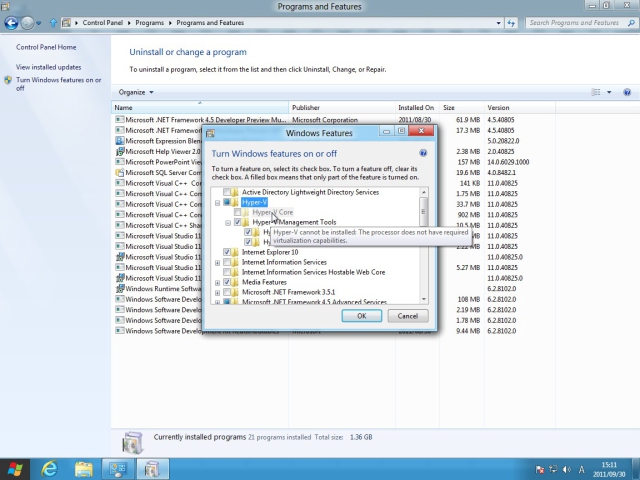Open View installed updates link

tap(49, 67)
